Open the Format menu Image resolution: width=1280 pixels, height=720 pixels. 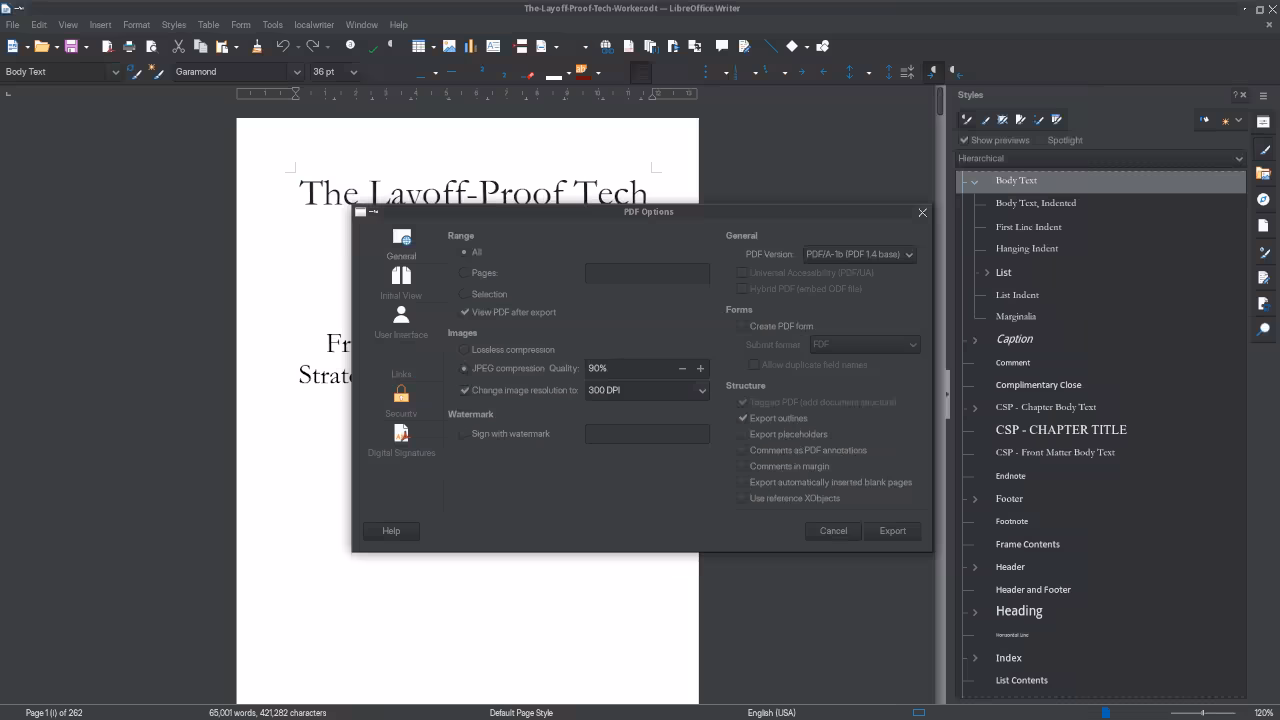coord(136,25)
